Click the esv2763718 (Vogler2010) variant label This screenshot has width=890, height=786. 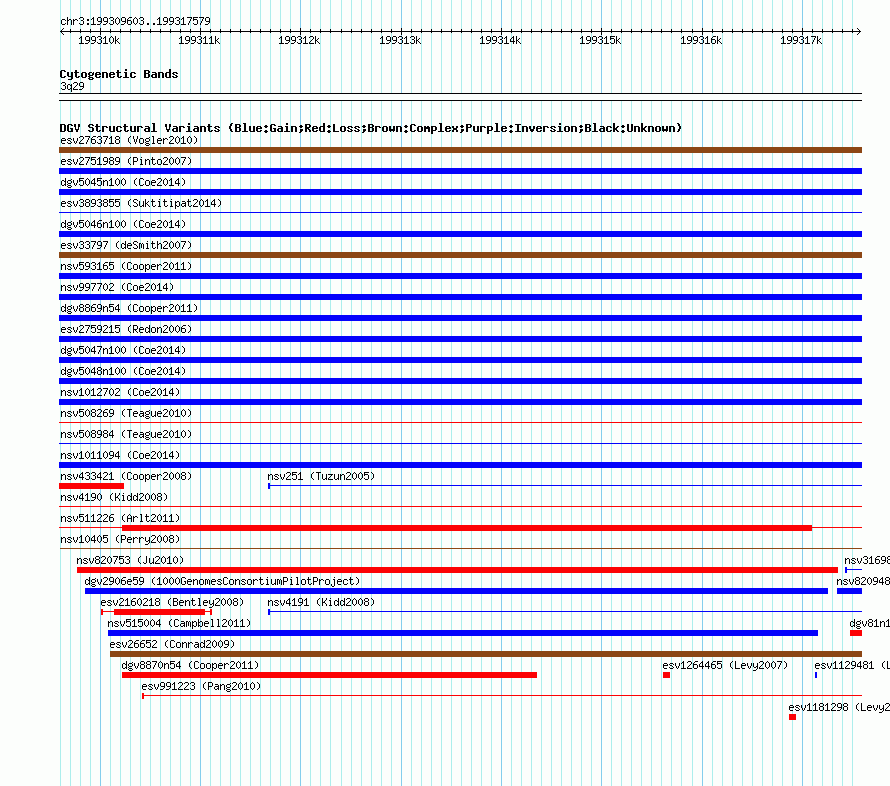[129, 140]
